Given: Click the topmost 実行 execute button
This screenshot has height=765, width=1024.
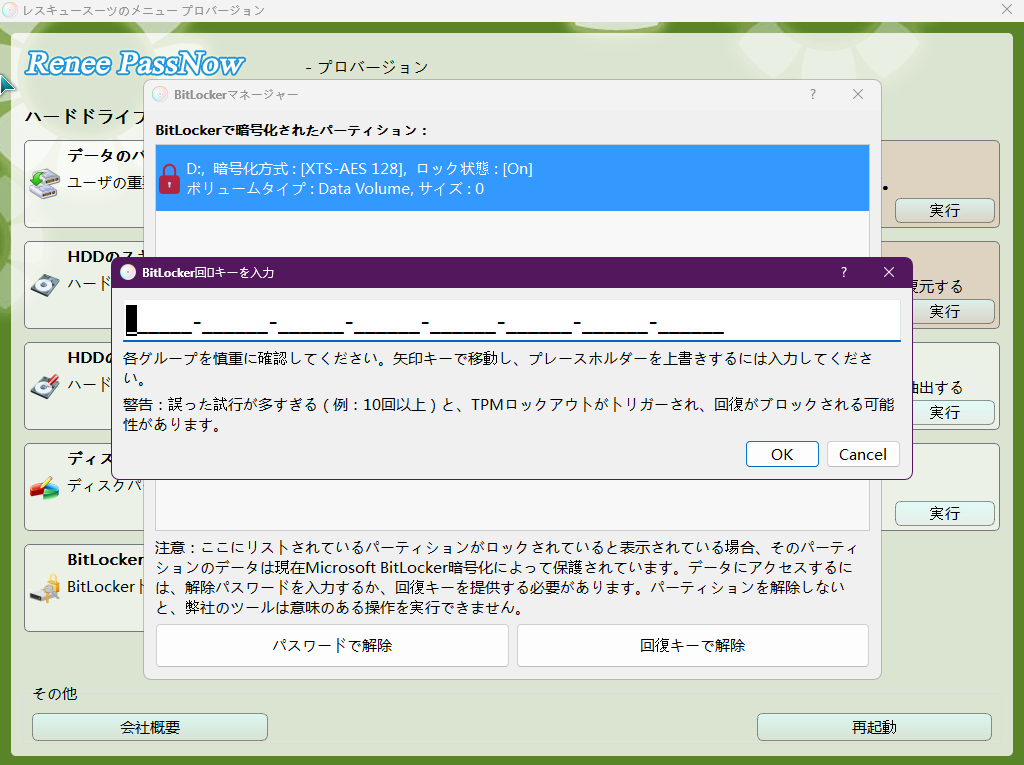Looking at the screenshot, I should coord(944,210).
